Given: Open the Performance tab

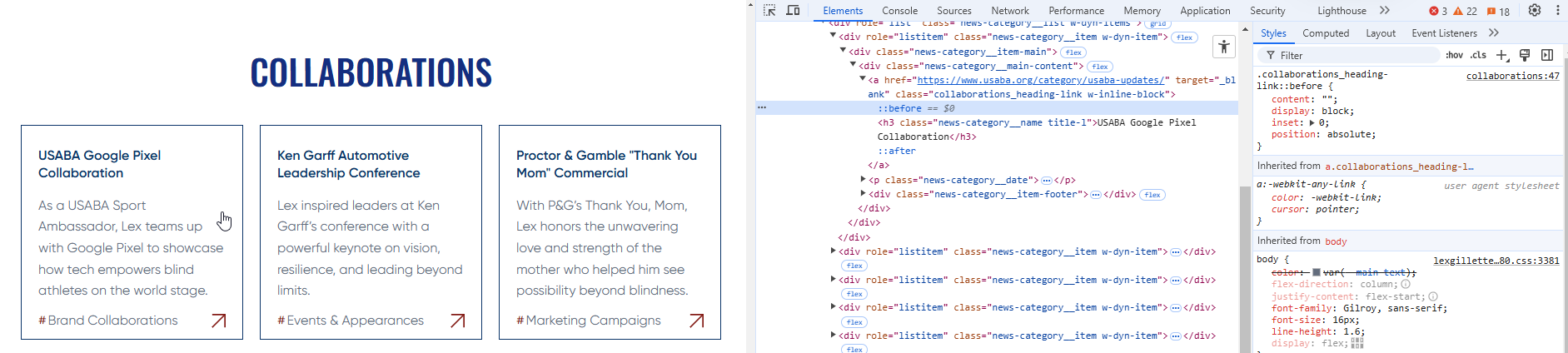Looking at the screenshot, I should (x=1077, y=11).
